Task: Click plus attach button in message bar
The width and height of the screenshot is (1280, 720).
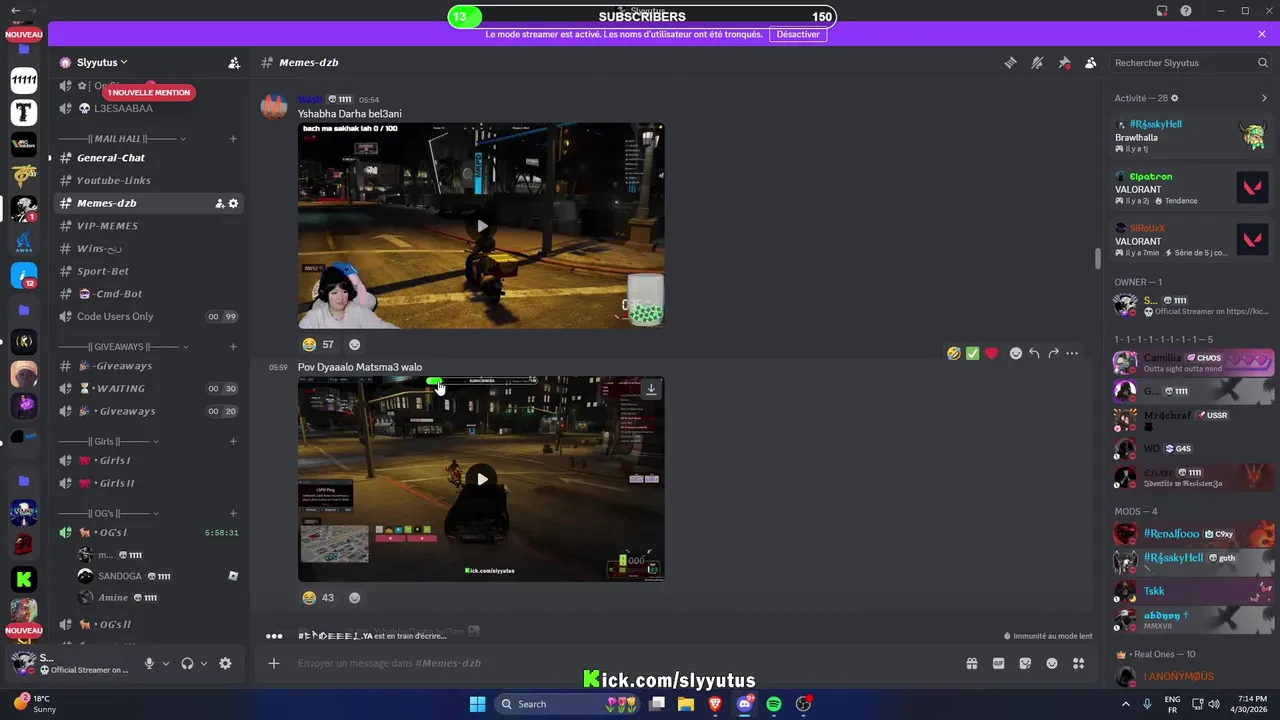Action: pos(273,663)
